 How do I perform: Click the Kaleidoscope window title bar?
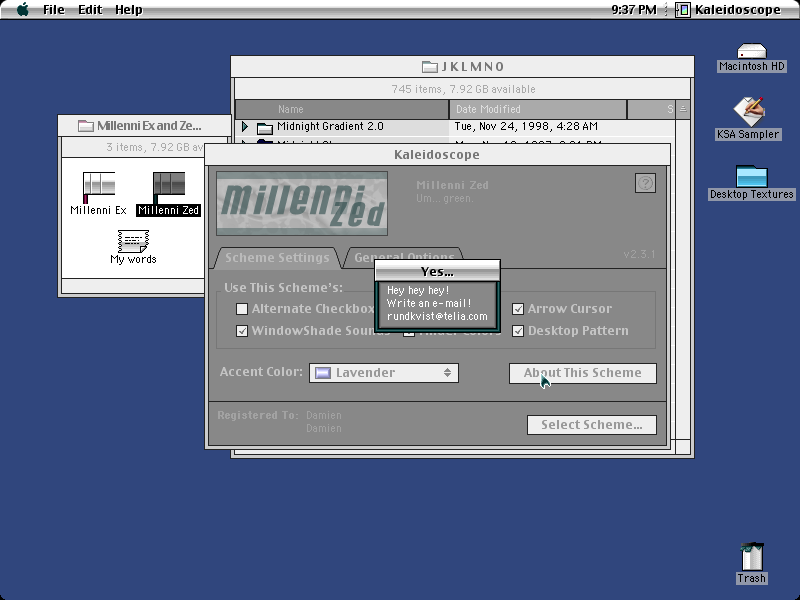pos(437,155)
